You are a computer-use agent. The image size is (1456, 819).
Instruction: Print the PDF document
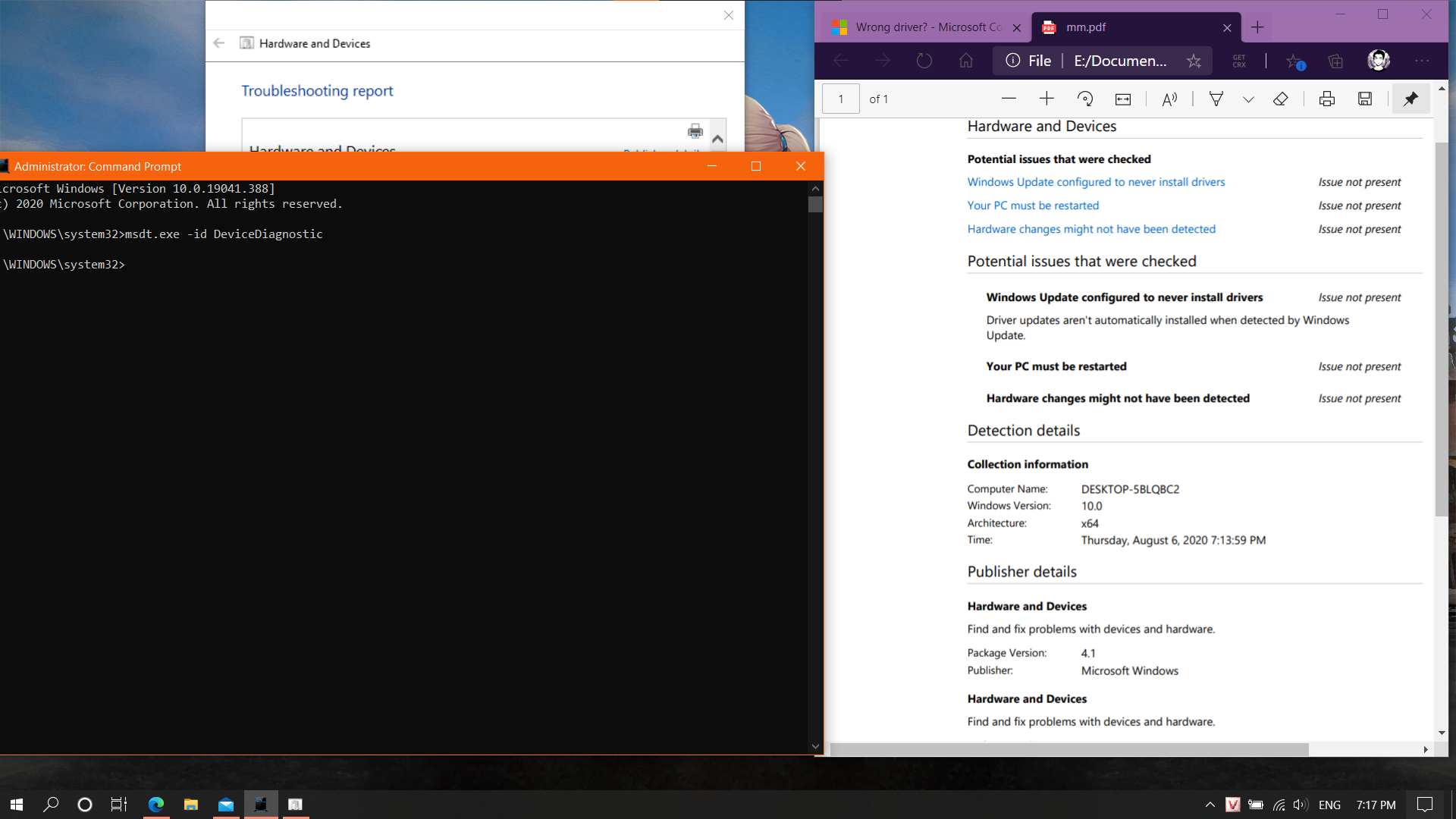pyautogui.click(x=1327, y=99)
